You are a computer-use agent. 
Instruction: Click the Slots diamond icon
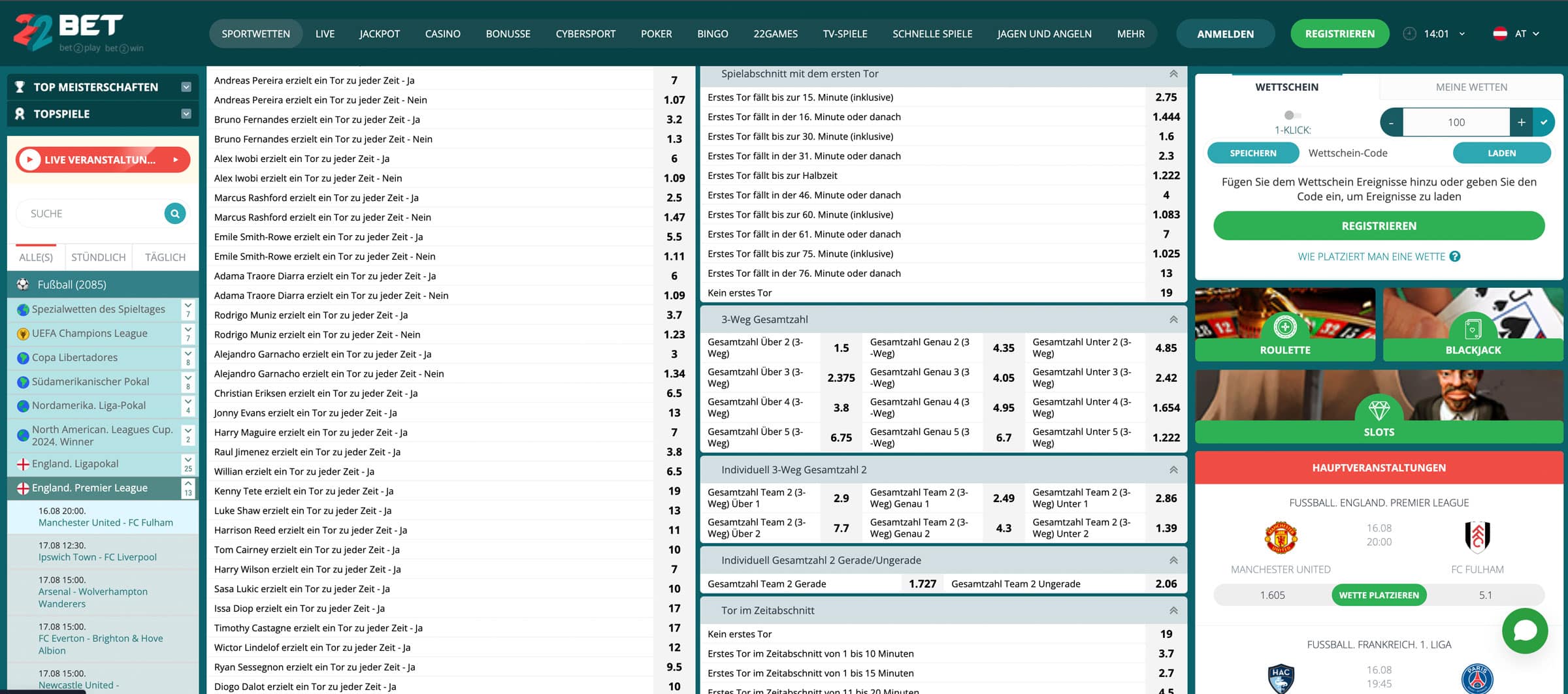pyautogui.click(x=1379, y=410)
